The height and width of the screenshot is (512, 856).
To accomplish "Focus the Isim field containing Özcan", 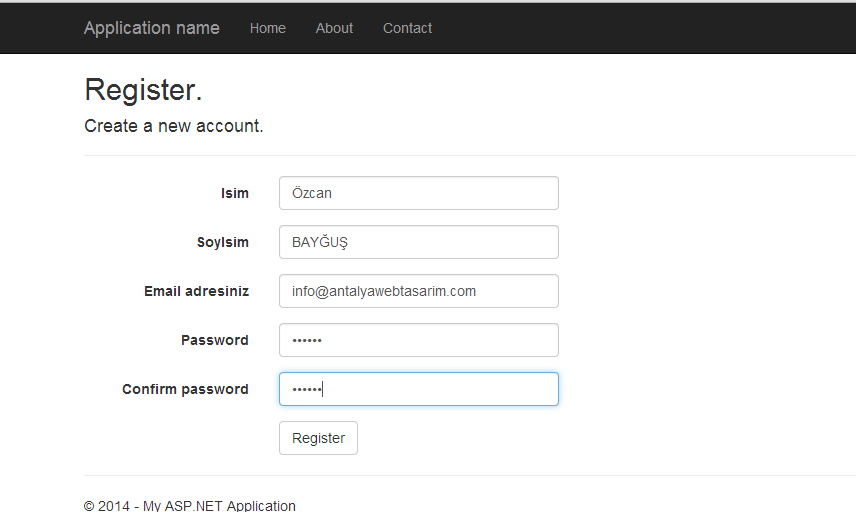I will point(418,193).
